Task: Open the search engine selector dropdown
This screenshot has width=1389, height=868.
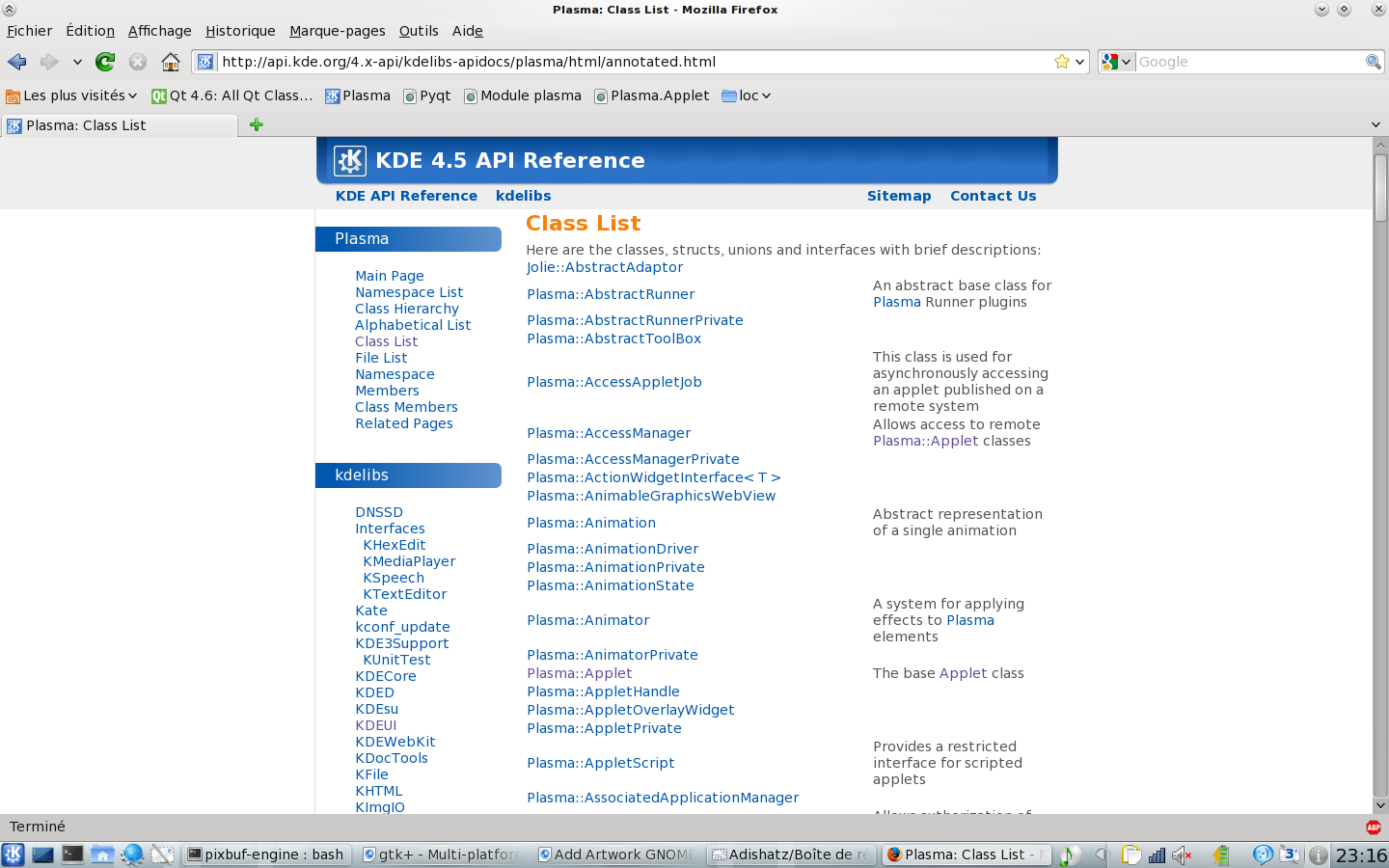Action: coord(1116,62)
